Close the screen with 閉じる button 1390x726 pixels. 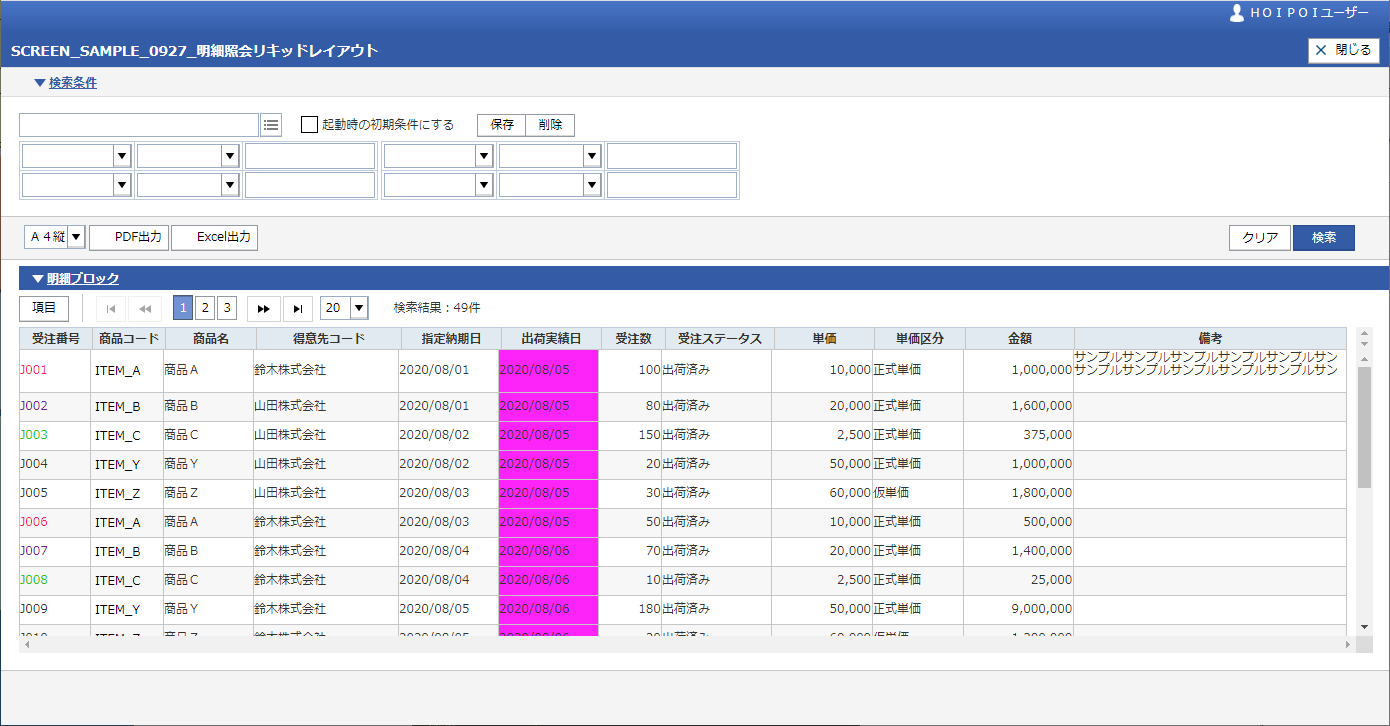pos(1343,50)
